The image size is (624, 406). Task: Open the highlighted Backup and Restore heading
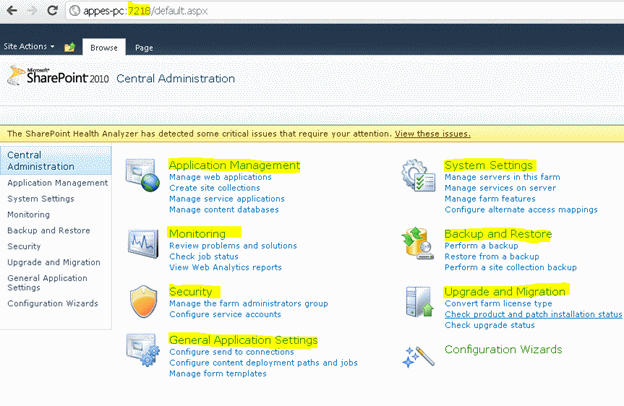[498, 234]
